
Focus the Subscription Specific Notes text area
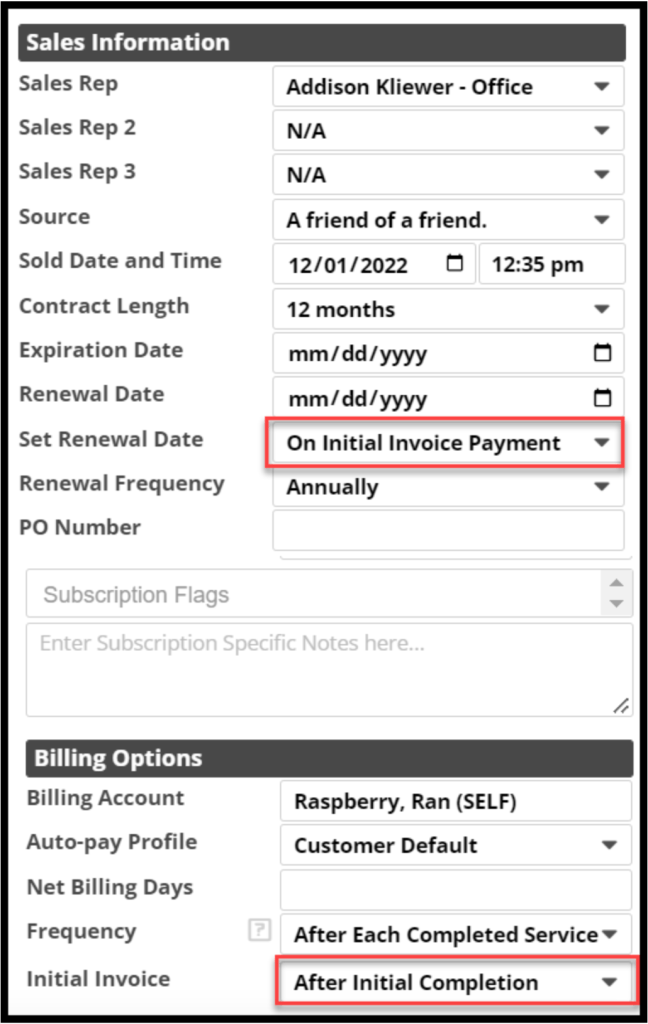click(x=328, y=669)
